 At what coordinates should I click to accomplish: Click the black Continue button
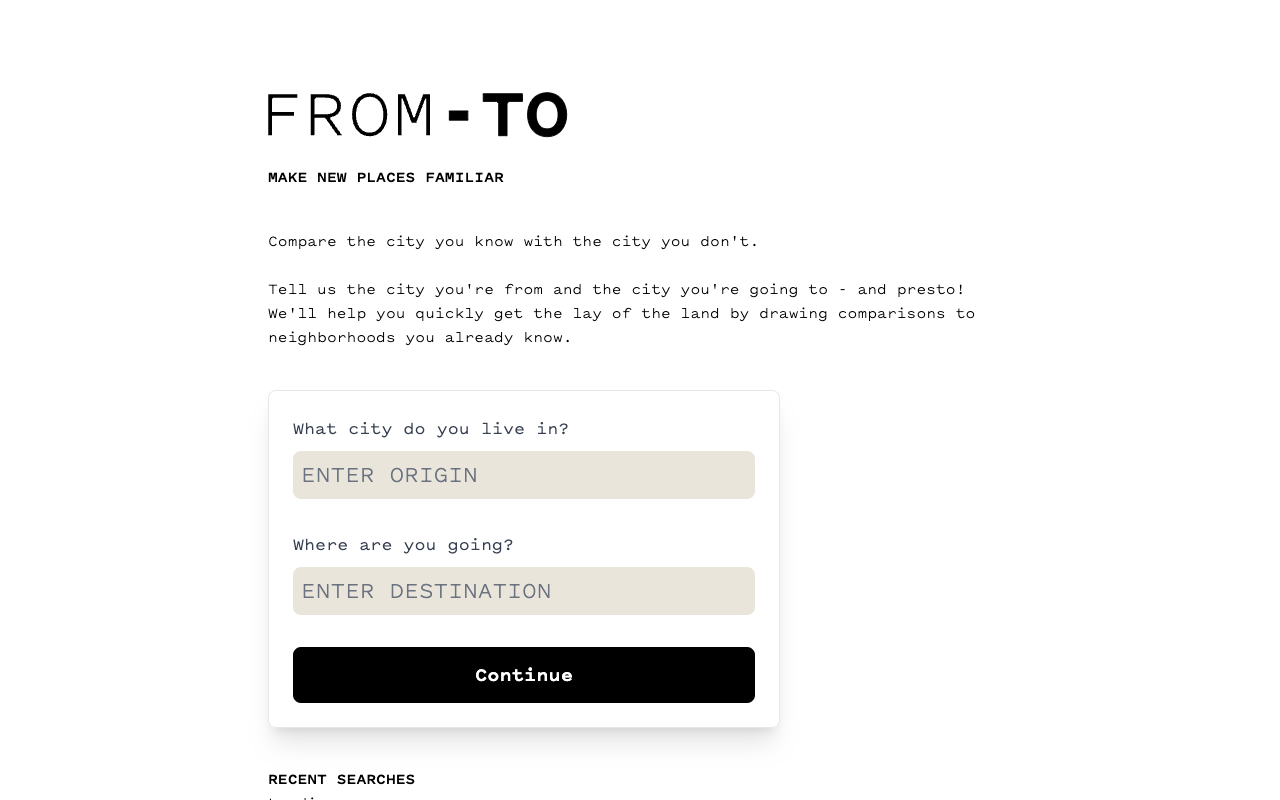point(524,675)
